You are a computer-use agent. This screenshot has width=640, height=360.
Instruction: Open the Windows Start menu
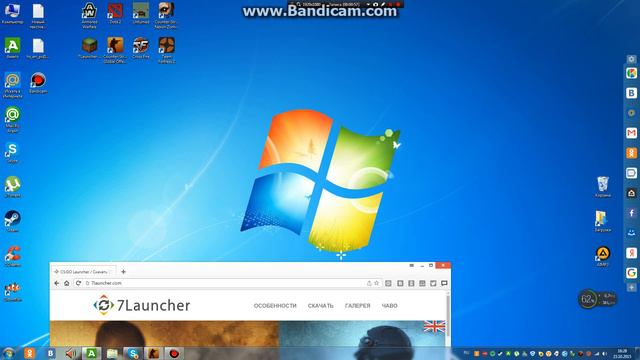pyautogui.click(x=9, y=353)
